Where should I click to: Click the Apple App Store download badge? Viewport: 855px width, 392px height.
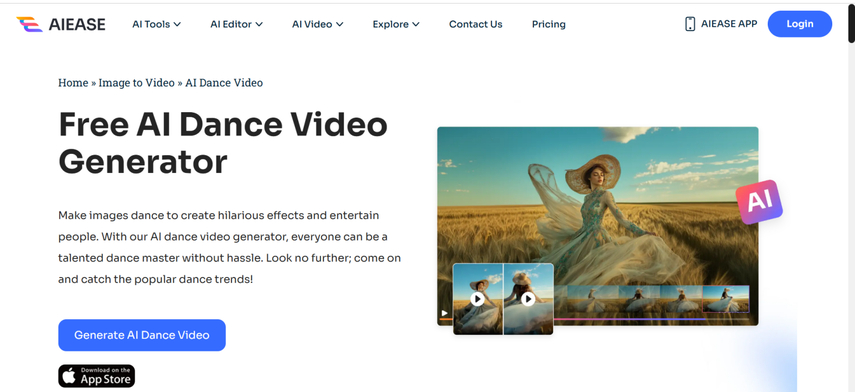(97, 376)
